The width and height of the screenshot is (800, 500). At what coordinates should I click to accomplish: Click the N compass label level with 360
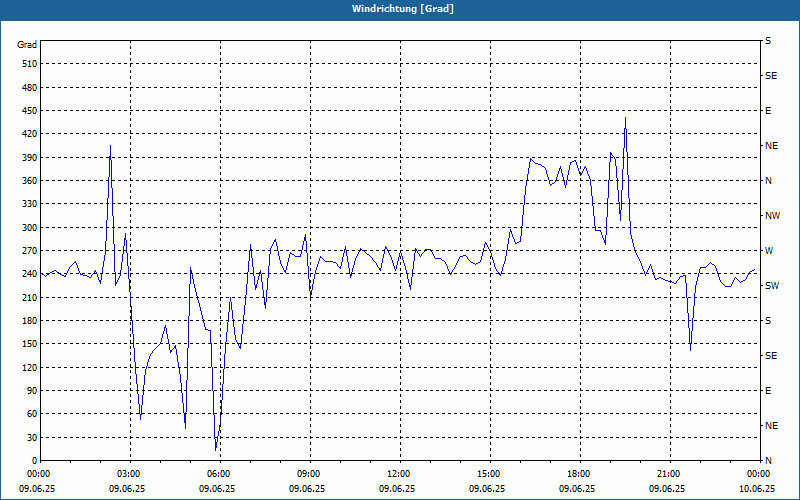pos(768,181)
